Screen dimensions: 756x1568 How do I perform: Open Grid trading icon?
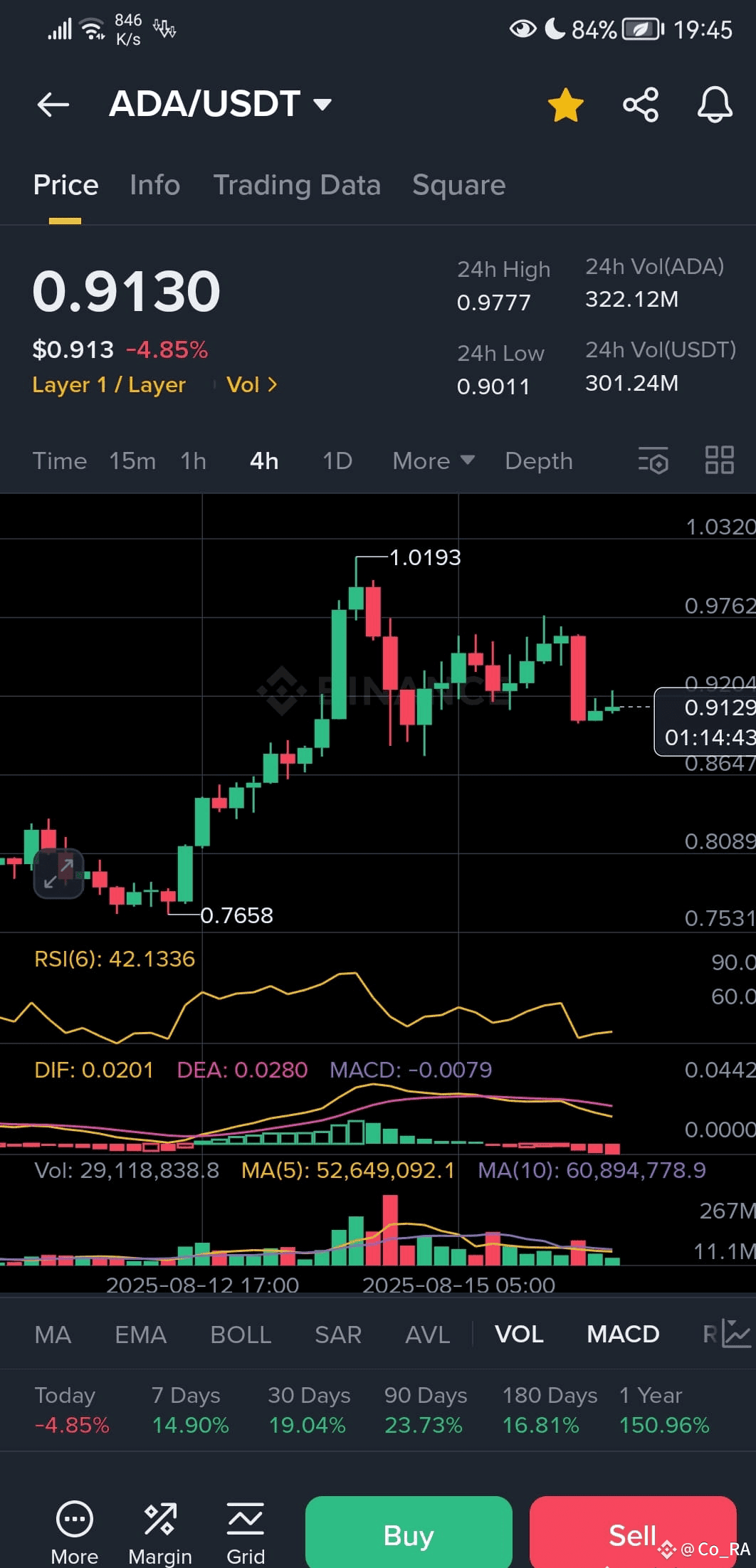coord(246,1532)
